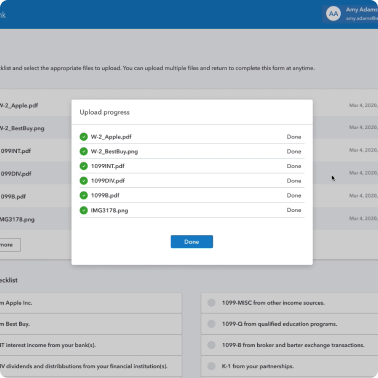Image resolution: width=378 pixels, height=378 pixels.
Task: Click Mar 4, 2020 date of W-2_Apple.pdf
Action: tap(363, 105)
